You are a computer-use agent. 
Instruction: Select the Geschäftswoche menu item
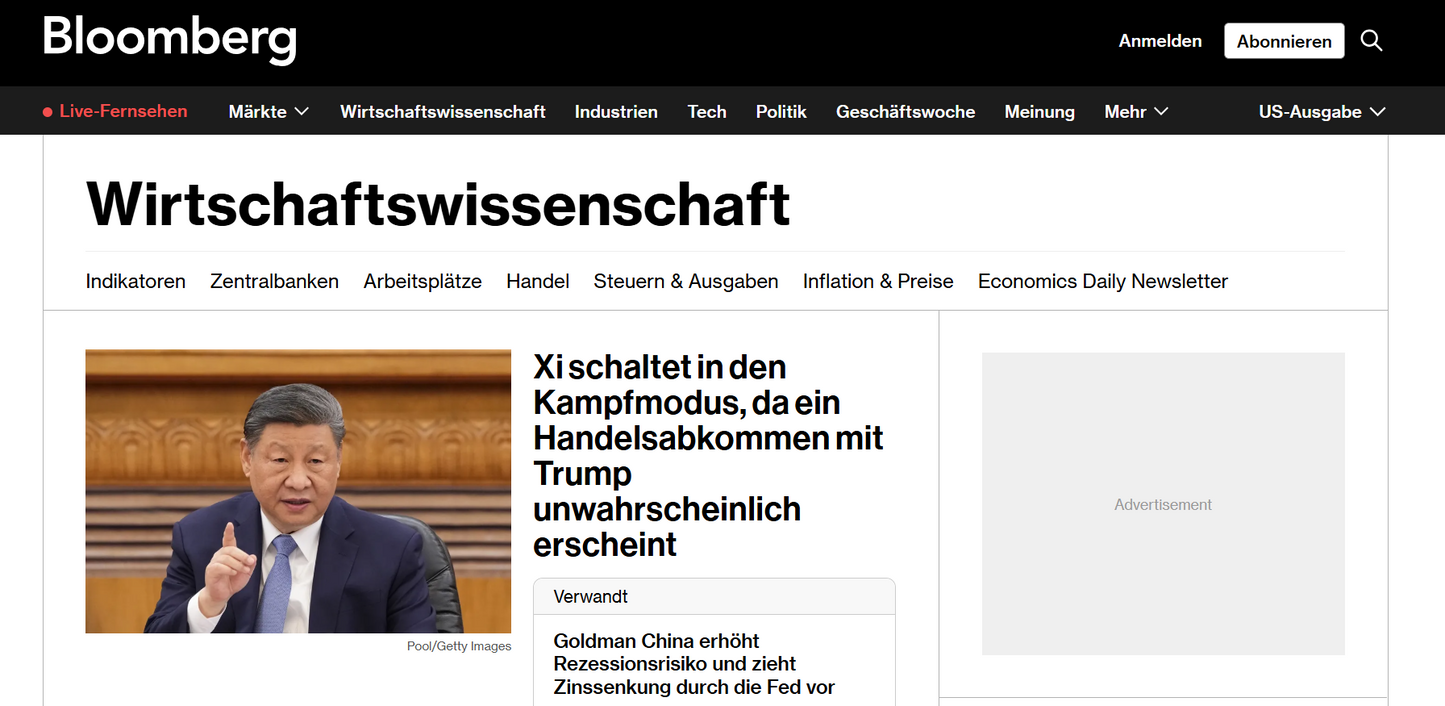905,111
